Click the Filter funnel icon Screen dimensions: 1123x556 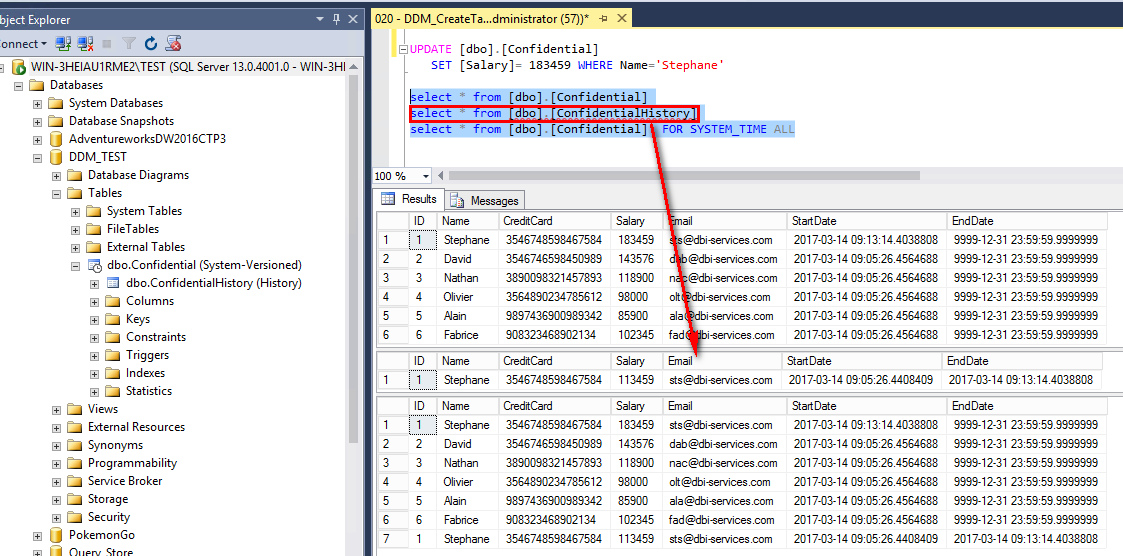pos(128,44)
